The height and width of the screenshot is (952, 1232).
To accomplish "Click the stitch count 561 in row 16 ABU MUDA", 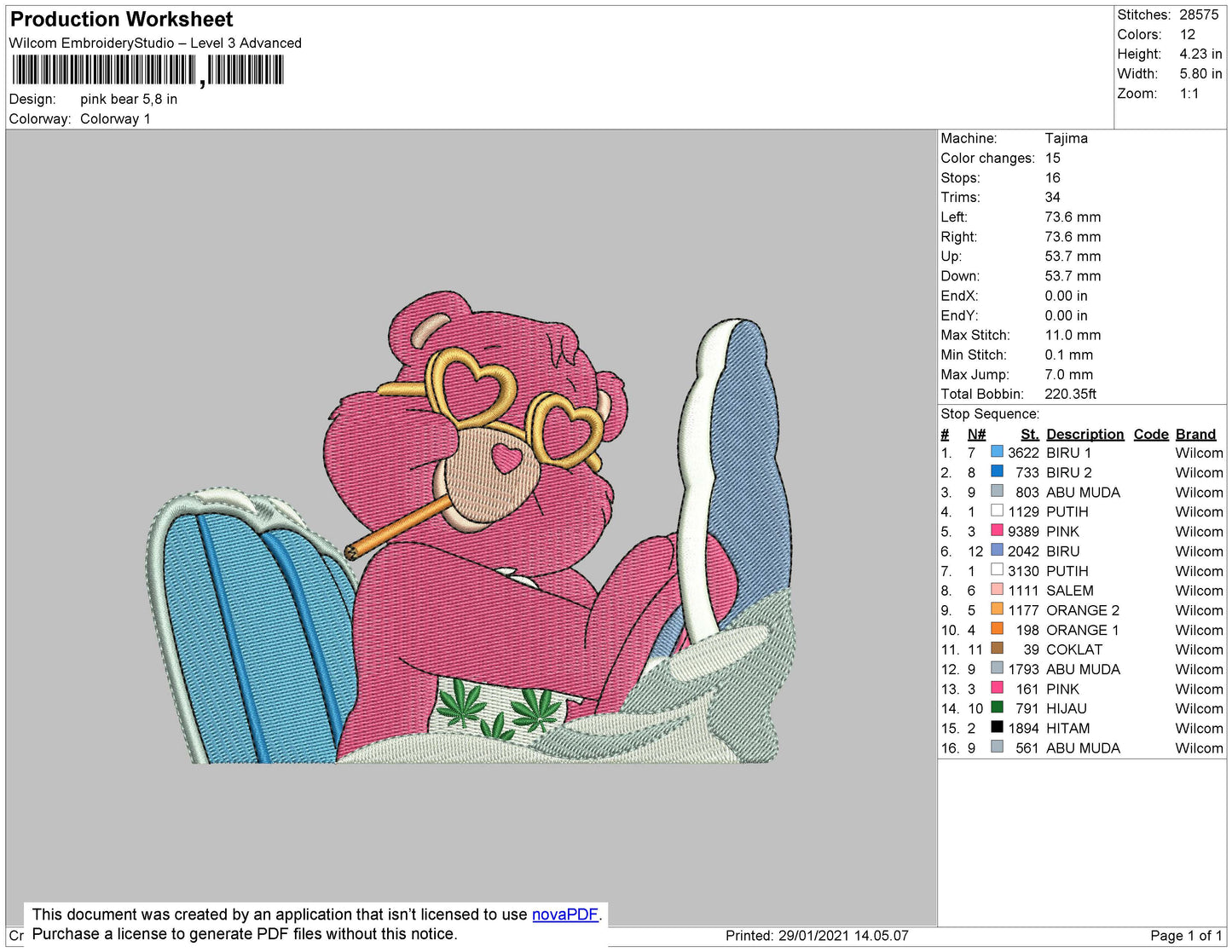I will click(1027, 747).
